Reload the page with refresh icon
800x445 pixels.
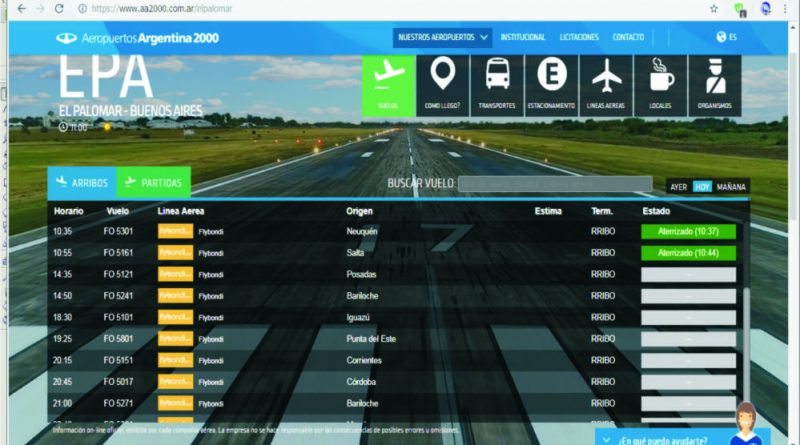(59, 9)
